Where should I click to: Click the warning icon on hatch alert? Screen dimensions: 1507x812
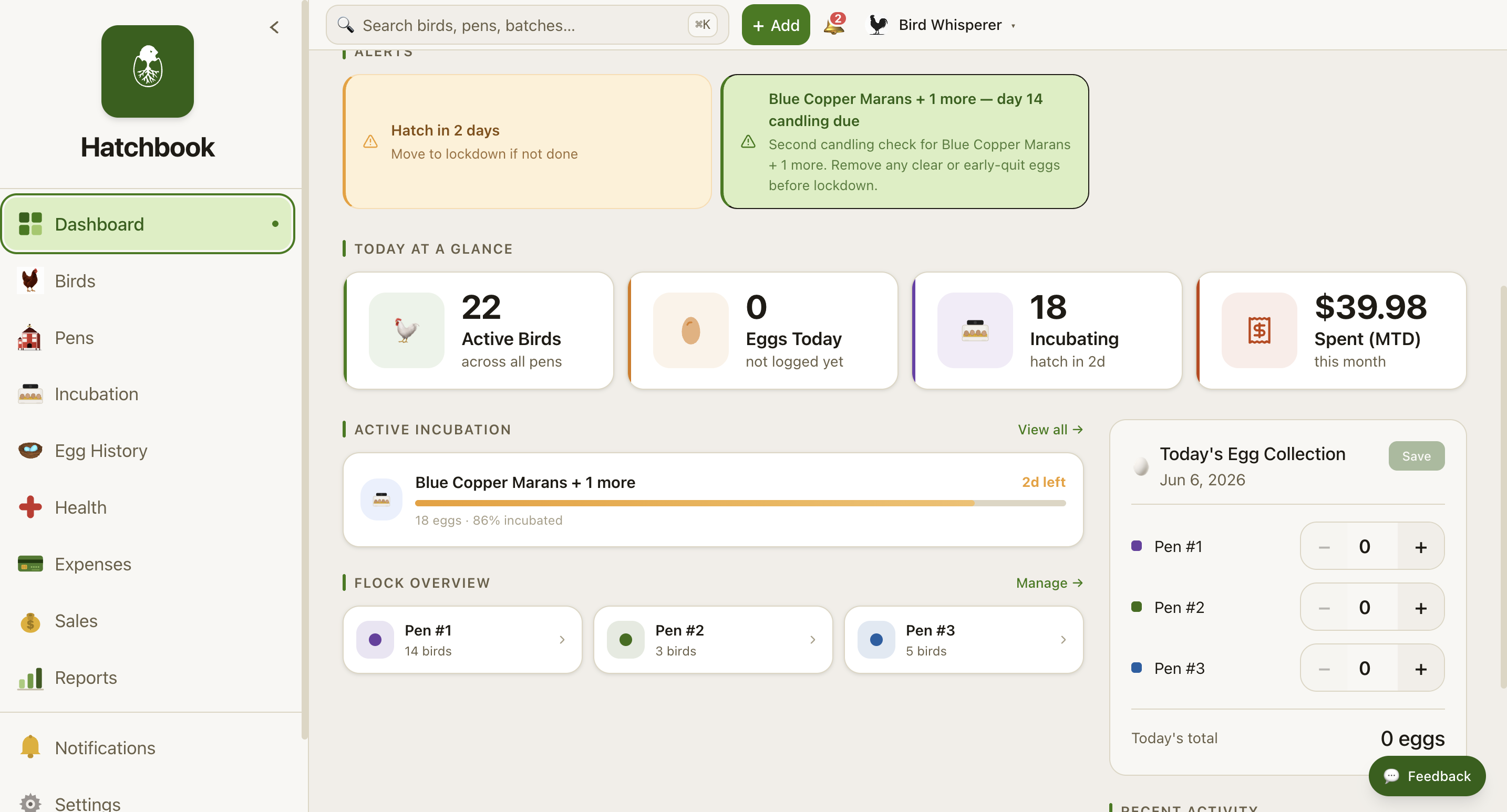370,141
